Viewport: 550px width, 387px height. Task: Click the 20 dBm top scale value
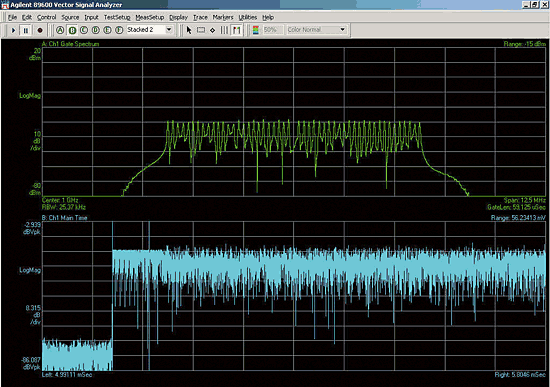pyautogui.click(x=35, y=54)
